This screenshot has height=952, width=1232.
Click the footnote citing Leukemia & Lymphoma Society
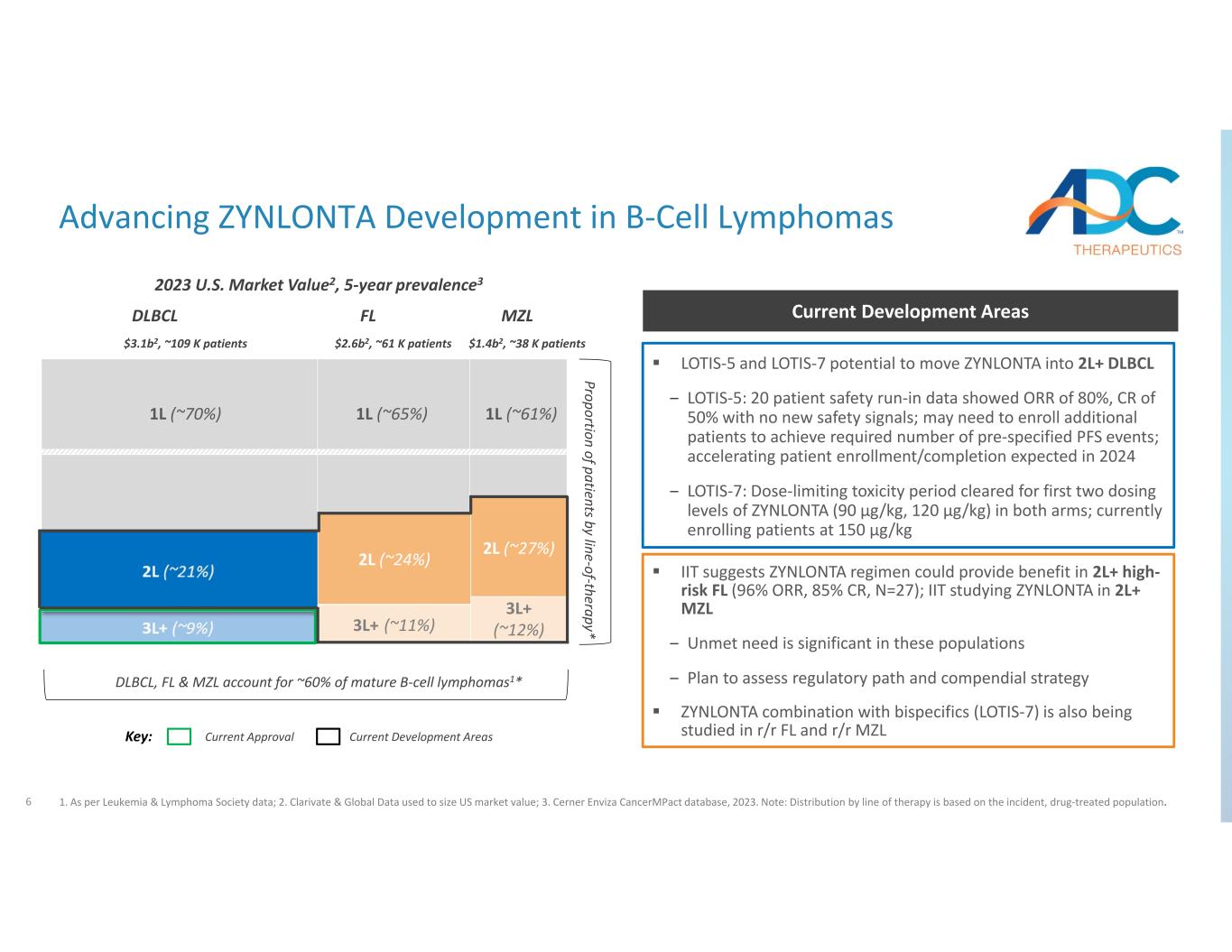612,801
